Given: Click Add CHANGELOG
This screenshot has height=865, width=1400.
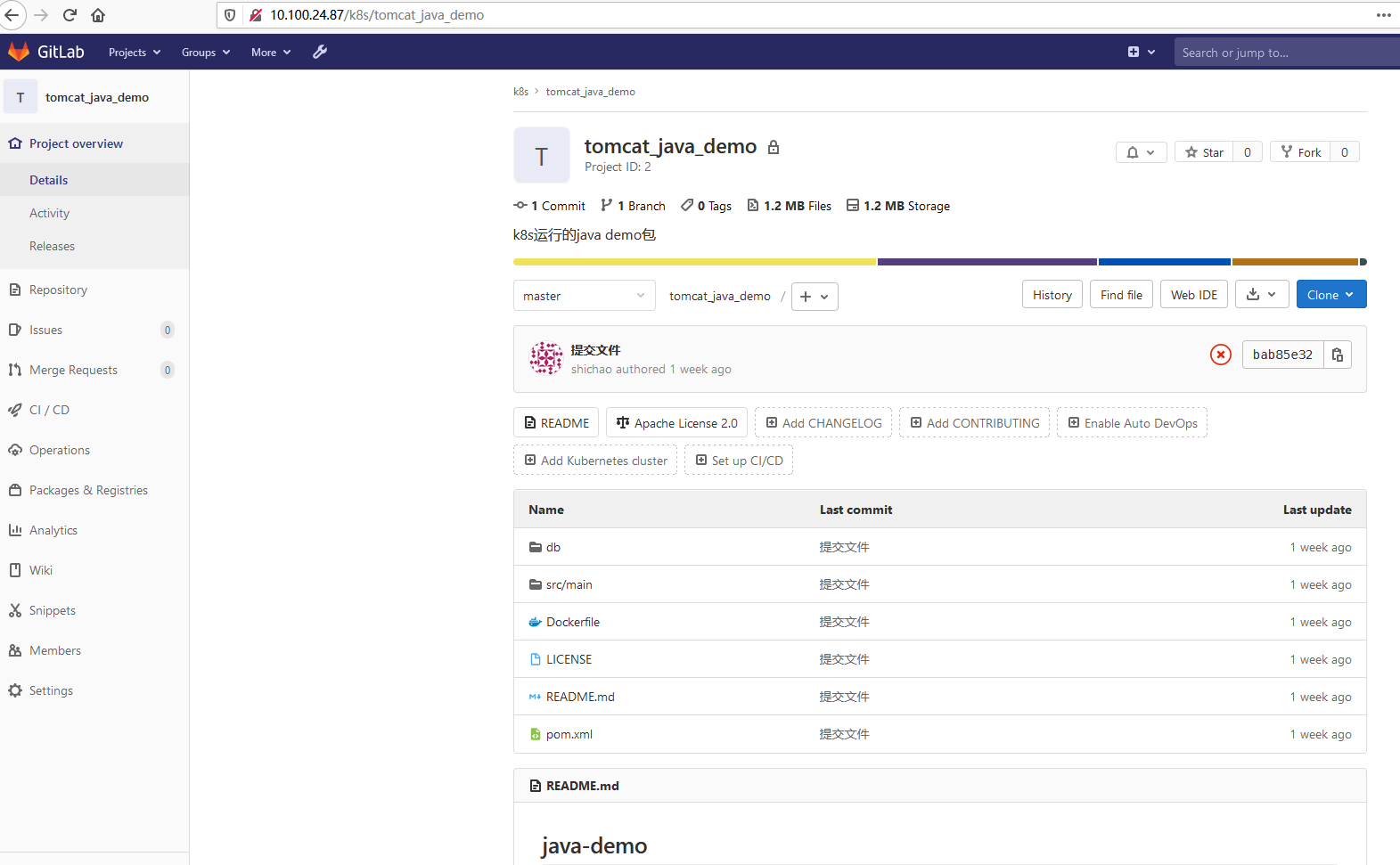Looking at the screenshot, I should 823,422.
